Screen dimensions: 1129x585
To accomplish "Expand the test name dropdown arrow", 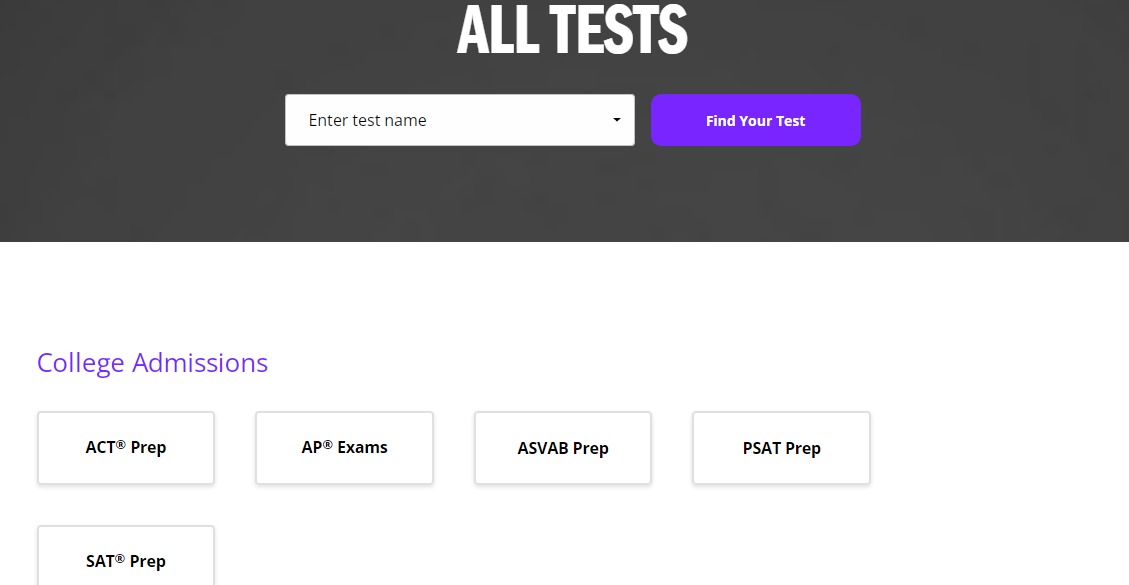I will click(x=616, y=120).
